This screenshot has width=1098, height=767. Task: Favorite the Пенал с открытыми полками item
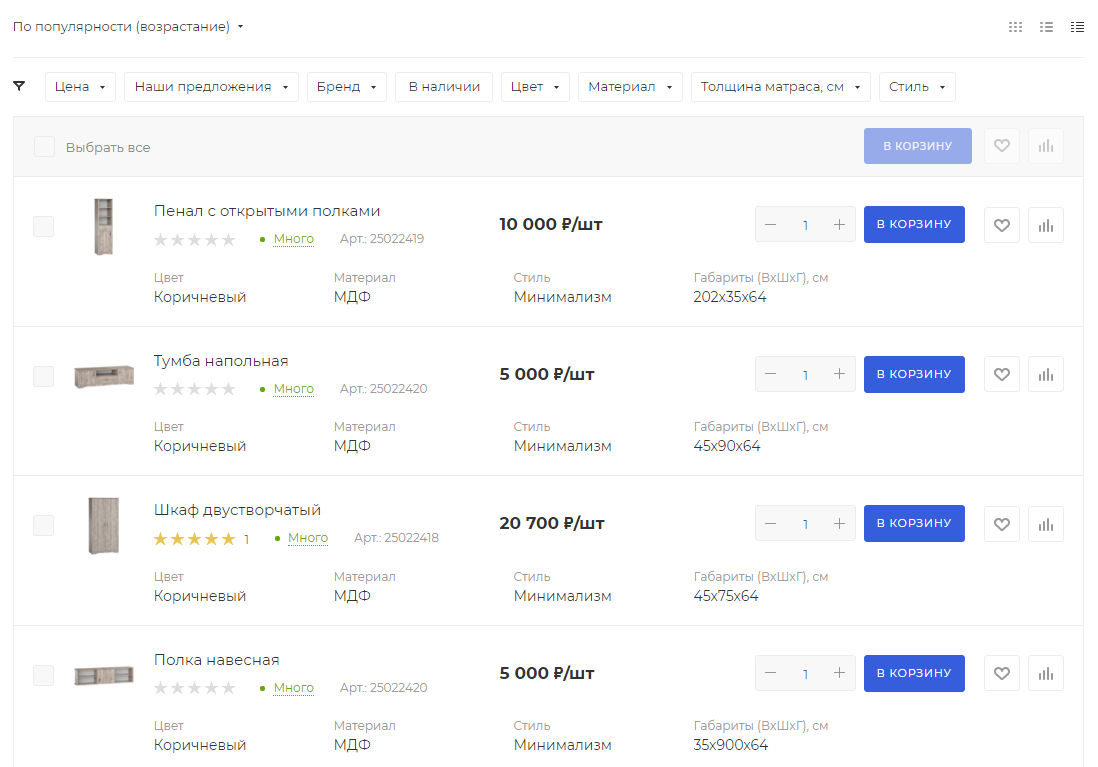[x=1002, y=225]
